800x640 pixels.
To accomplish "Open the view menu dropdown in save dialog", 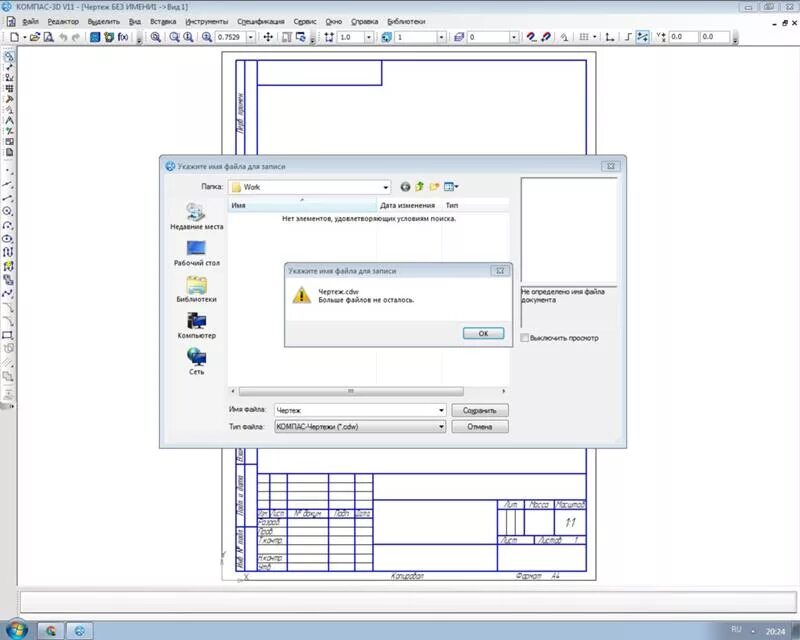I will (x=451, y=187).
